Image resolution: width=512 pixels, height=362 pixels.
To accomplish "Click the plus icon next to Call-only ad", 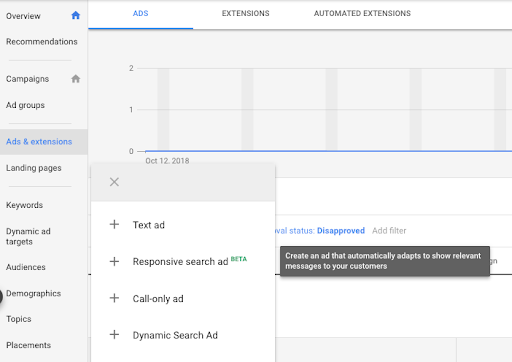I will point(114,298).
